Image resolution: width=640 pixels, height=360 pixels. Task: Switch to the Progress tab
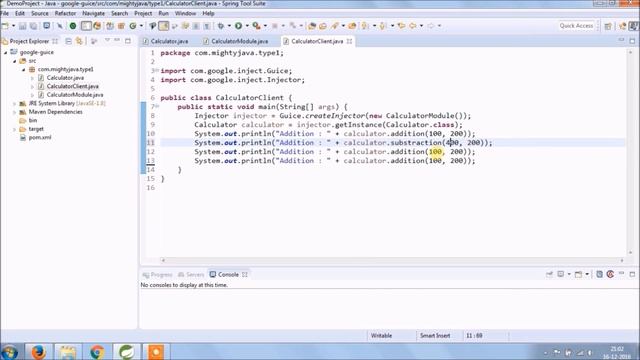[158, 275]
